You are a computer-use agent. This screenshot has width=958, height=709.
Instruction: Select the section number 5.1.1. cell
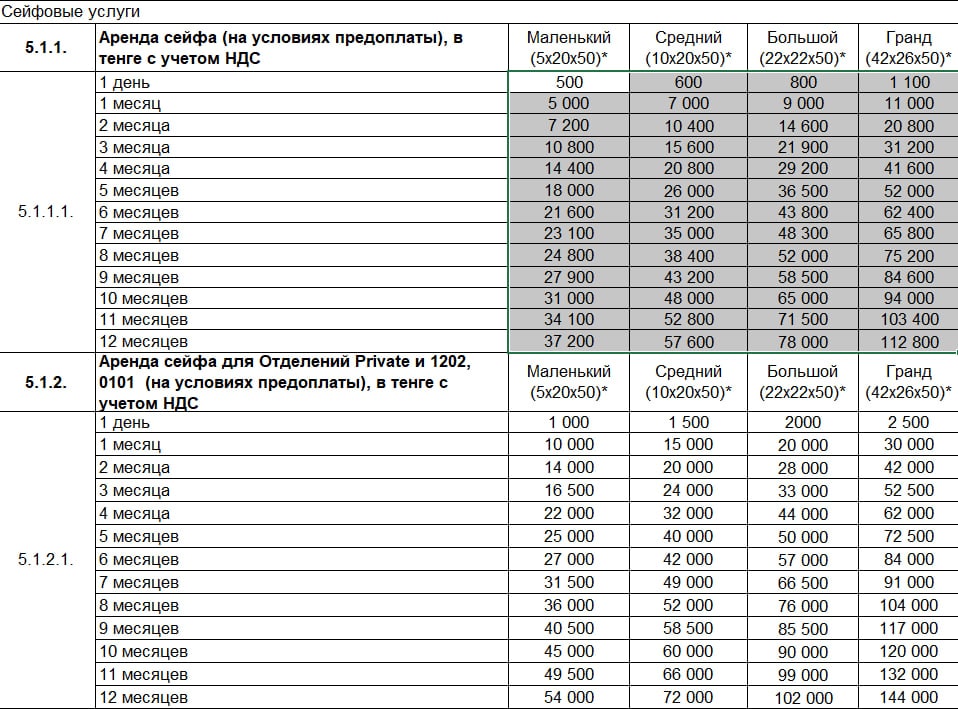pos(47,48)
